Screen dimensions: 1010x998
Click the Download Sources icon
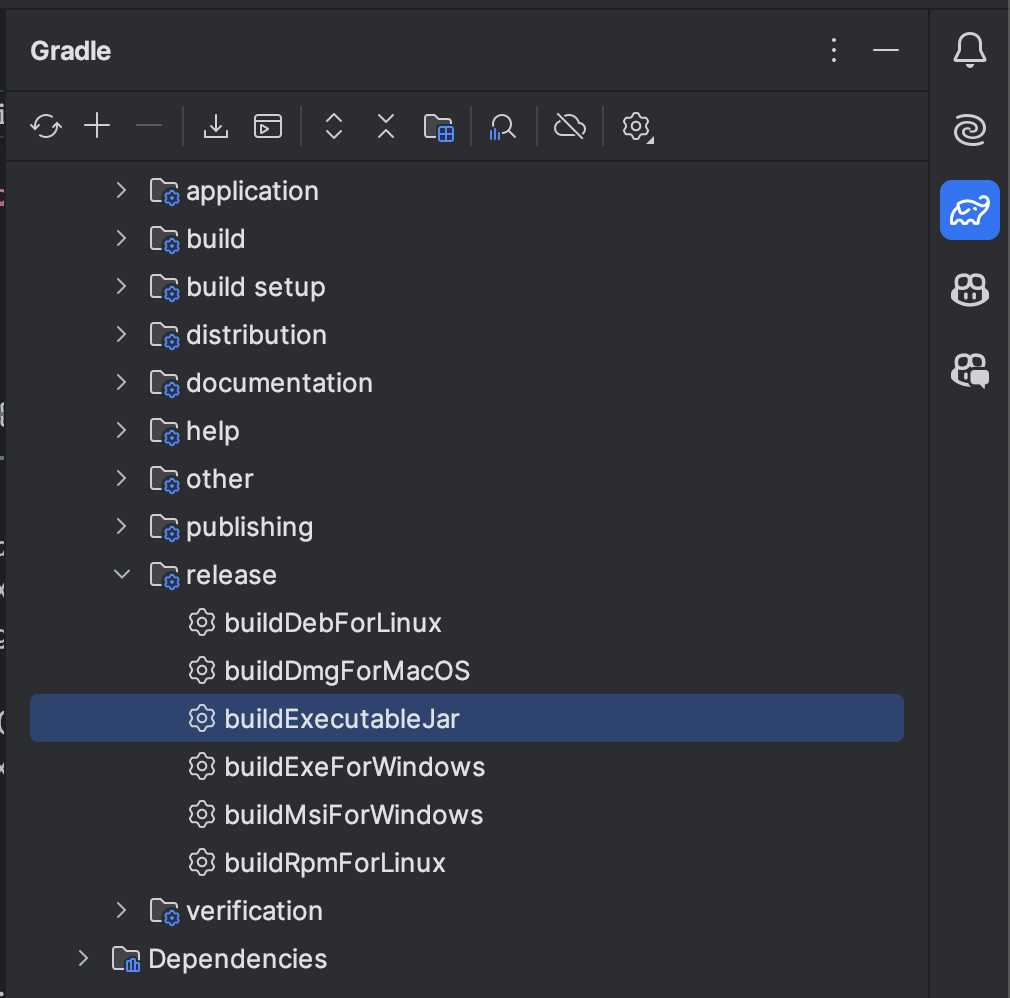point(216,126)
